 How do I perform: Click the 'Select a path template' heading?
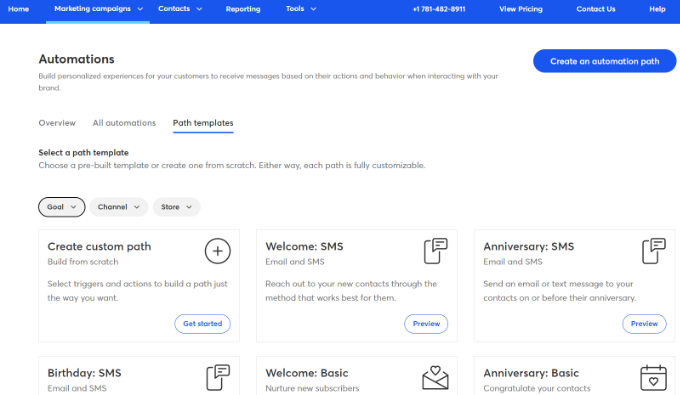[83, 153]
